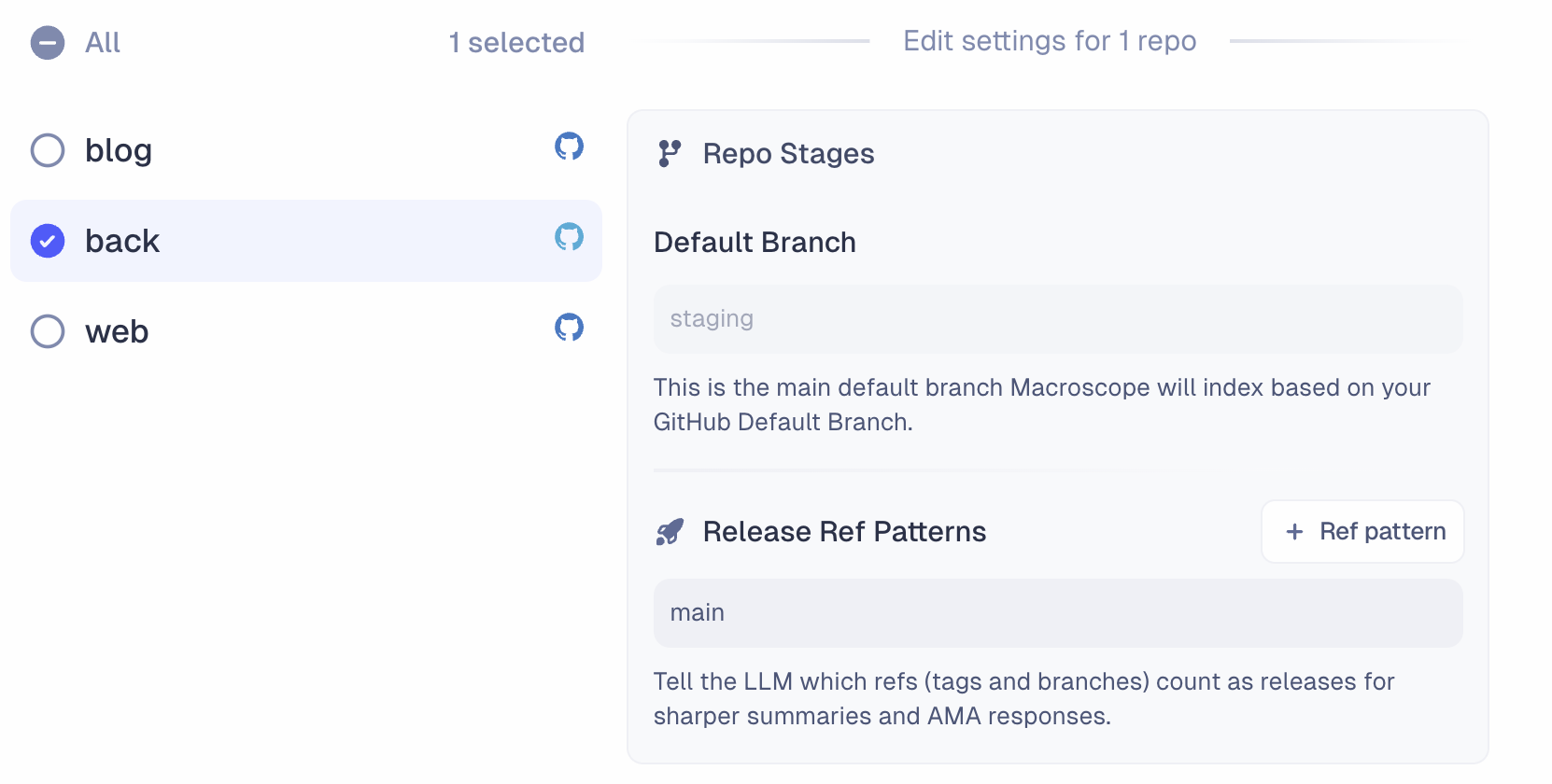This screenshot has height=784, width=1552.
Task: Click GitHub icon next to back repo
Action: [569, 237]
